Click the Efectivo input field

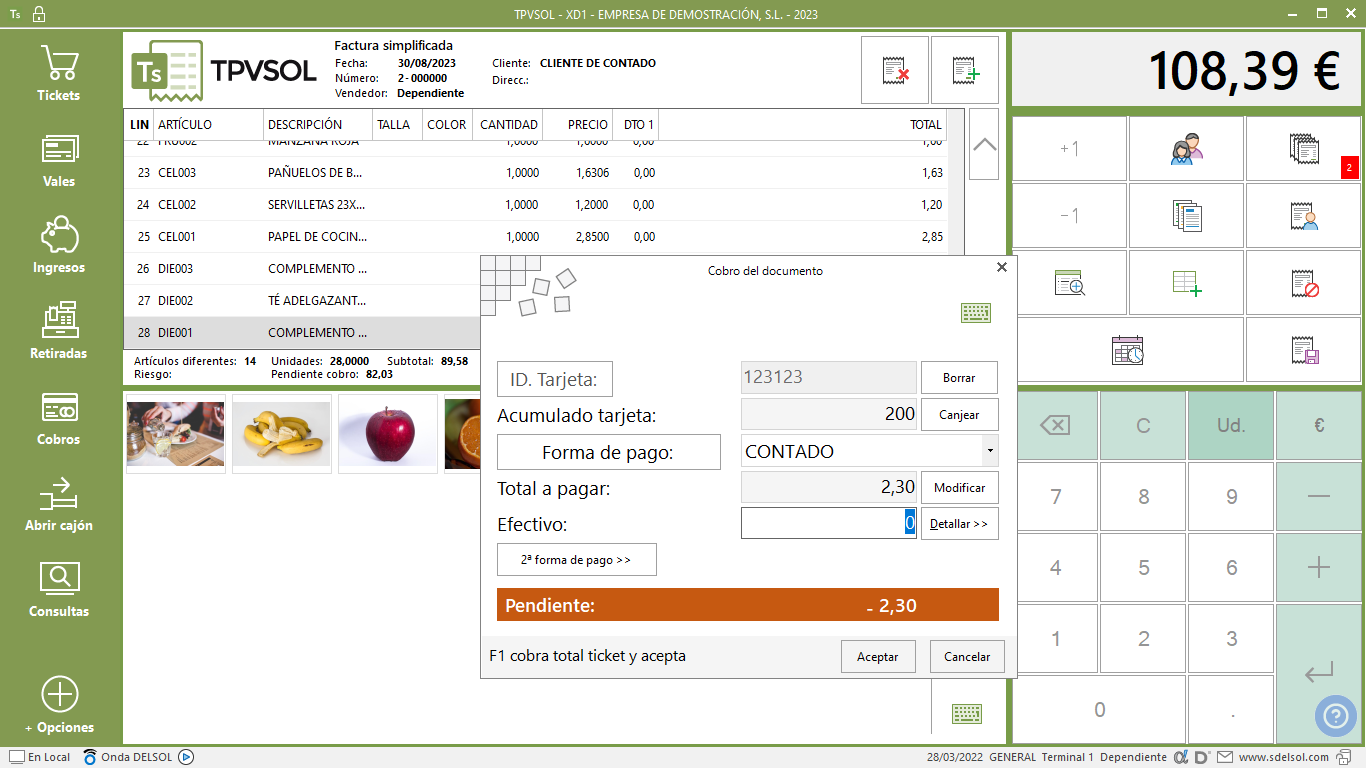pos(825,523)
